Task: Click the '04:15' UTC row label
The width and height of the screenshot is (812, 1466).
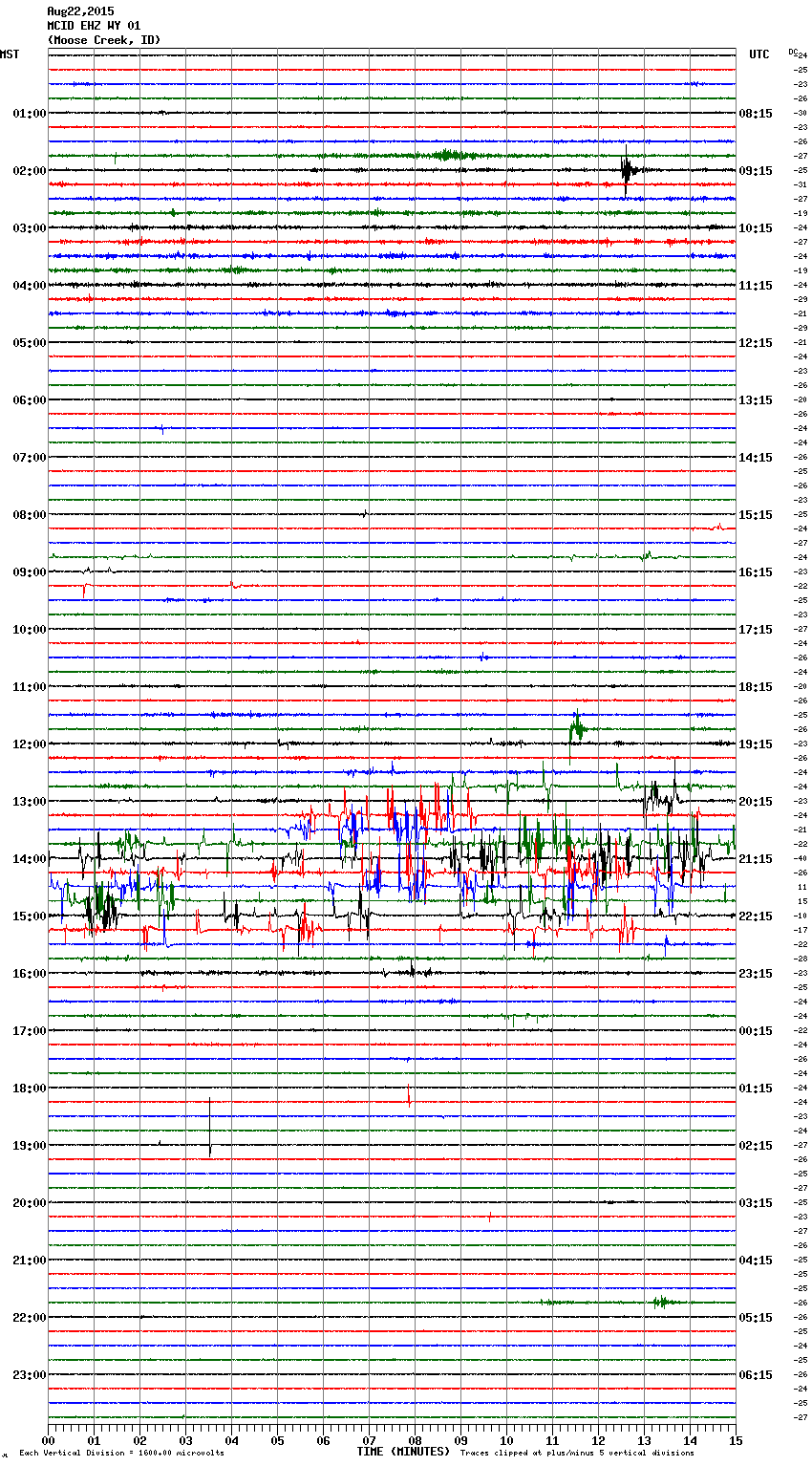Action: [756, 1261]
